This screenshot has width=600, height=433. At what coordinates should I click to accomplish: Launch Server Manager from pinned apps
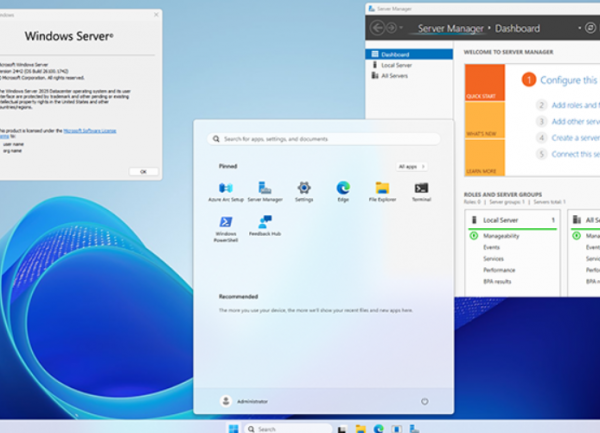(x=265, y=192)
